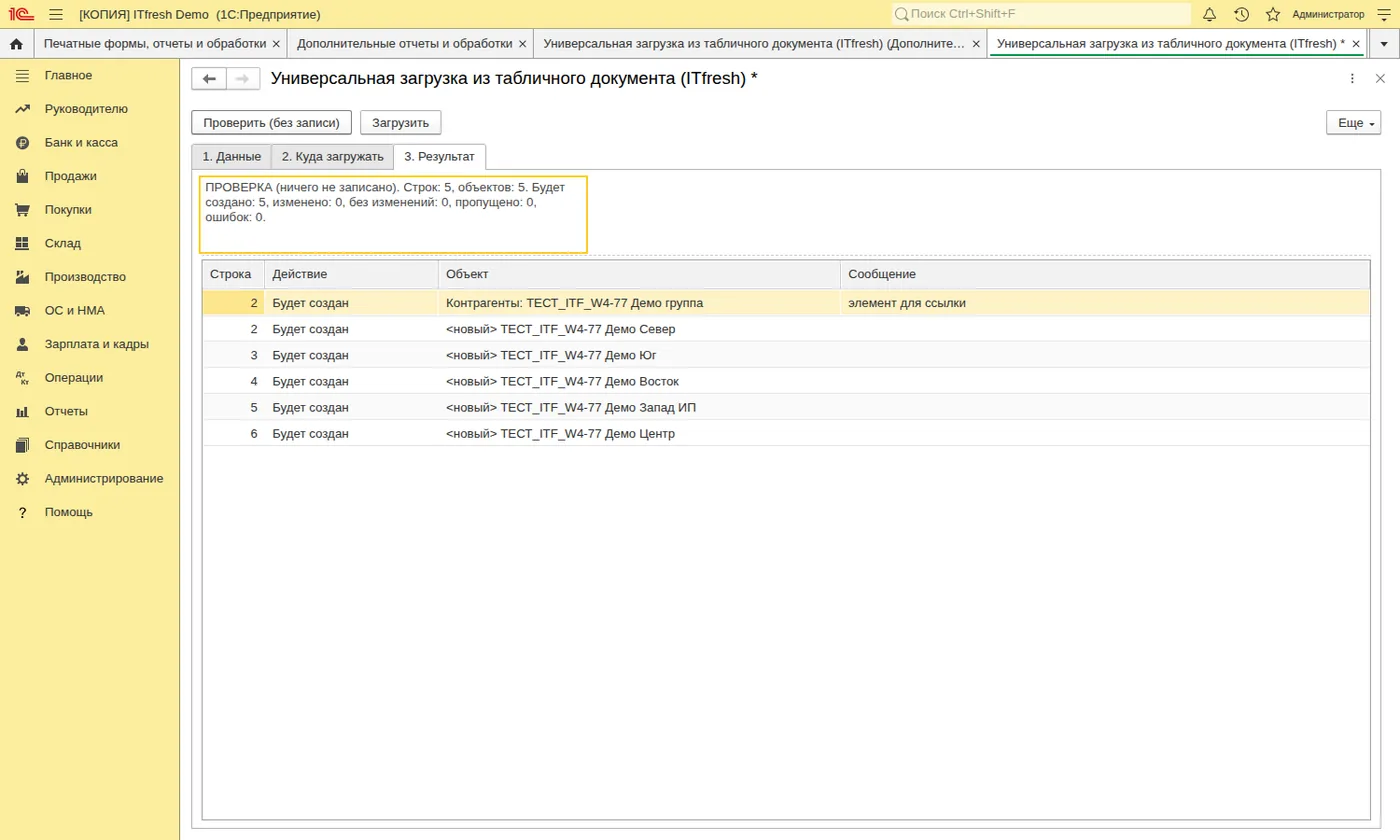1400x840 pixels.
Task: Switch to the 2. Куда загружать tab
Action: tap(332, 157)
